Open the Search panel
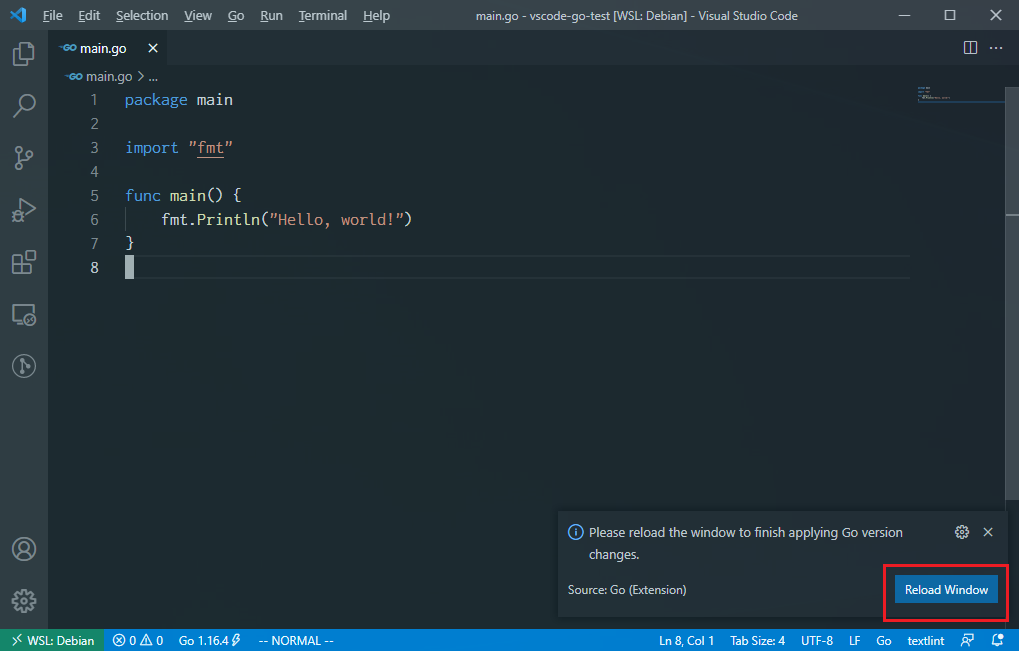The width and height of the screenshot is (1019, 651). 23,106
